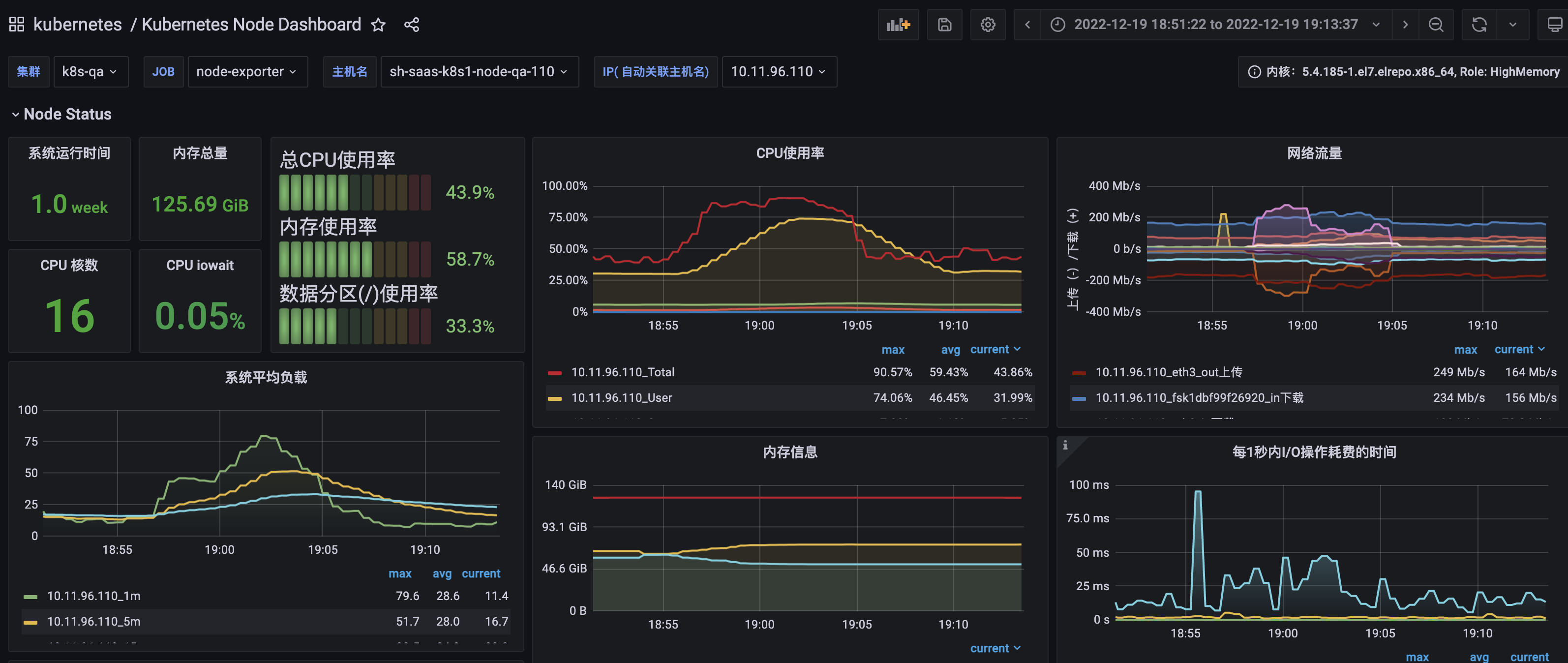Star the Kubernetes Node Dashboard
This screenshot has height=663, width=1568.
[x=378, y=25]
